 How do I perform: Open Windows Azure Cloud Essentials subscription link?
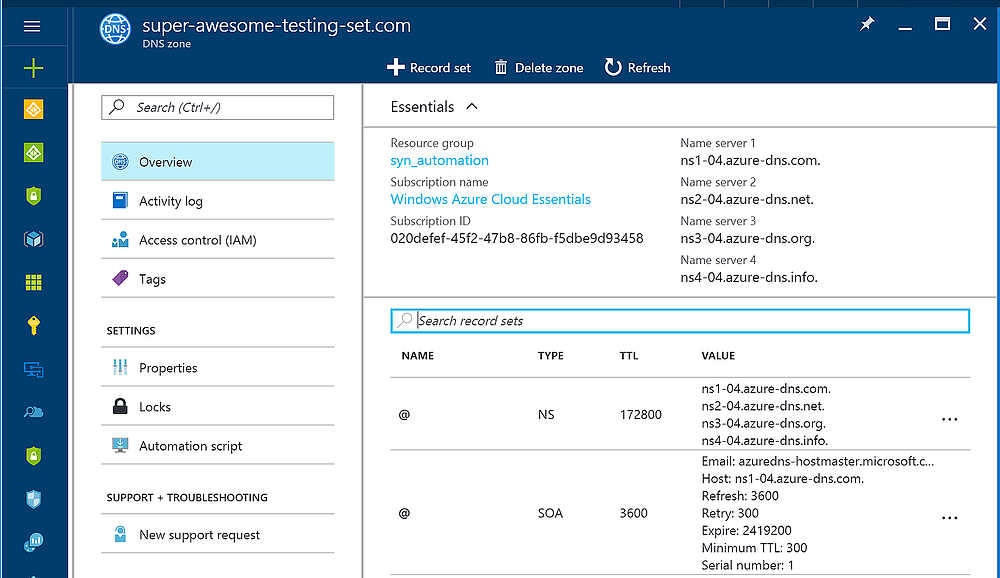(490, 199)
